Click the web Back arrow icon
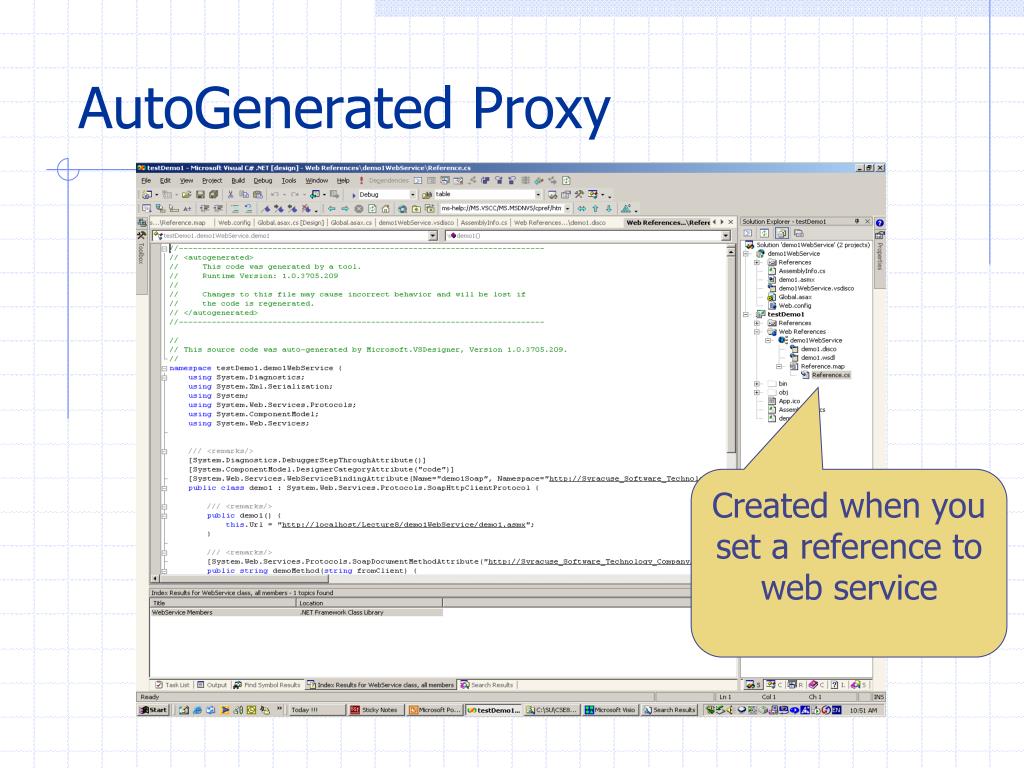This screenshot has width=1024, height=768. point(332,209)
